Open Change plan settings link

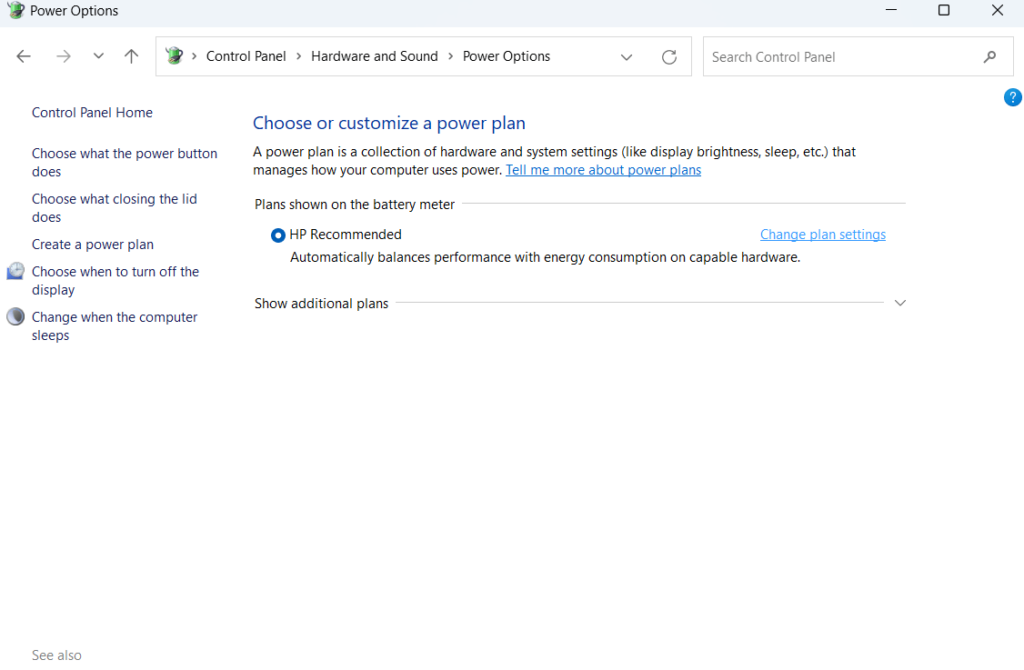822,235
